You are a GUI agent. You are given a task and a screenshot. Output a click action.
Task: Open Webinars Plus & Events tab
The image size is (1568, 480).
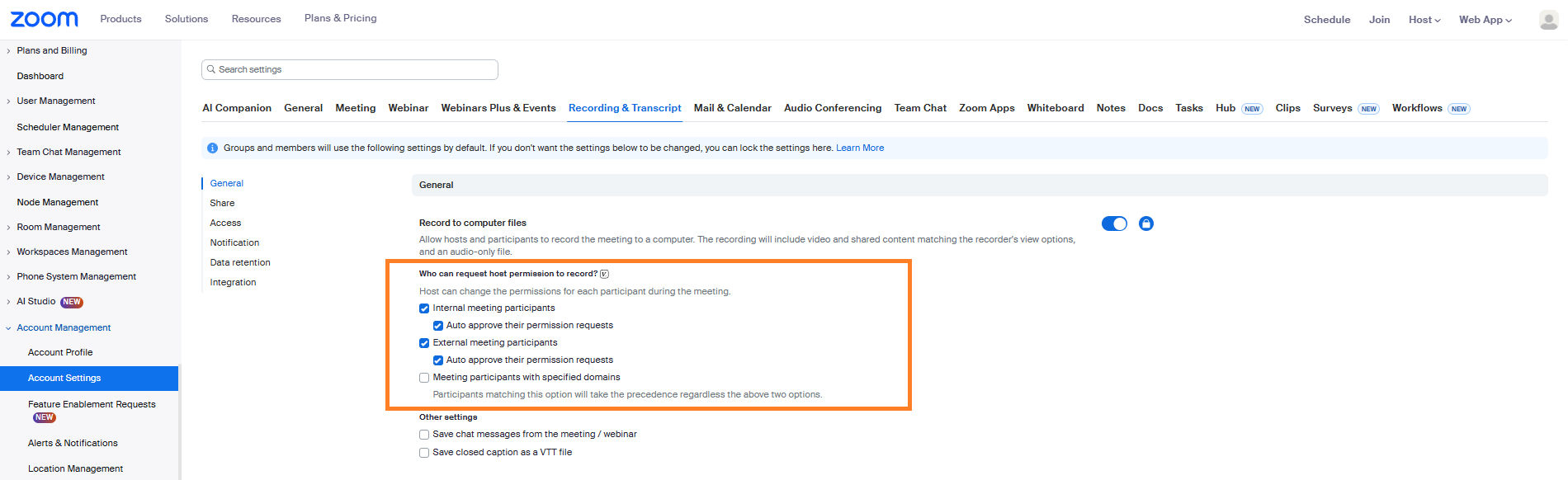(x=498, y=108)
